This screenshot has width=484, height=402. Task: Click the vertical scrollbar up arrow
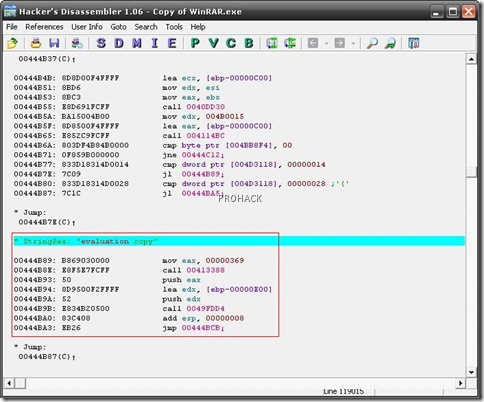click(471, 59)
